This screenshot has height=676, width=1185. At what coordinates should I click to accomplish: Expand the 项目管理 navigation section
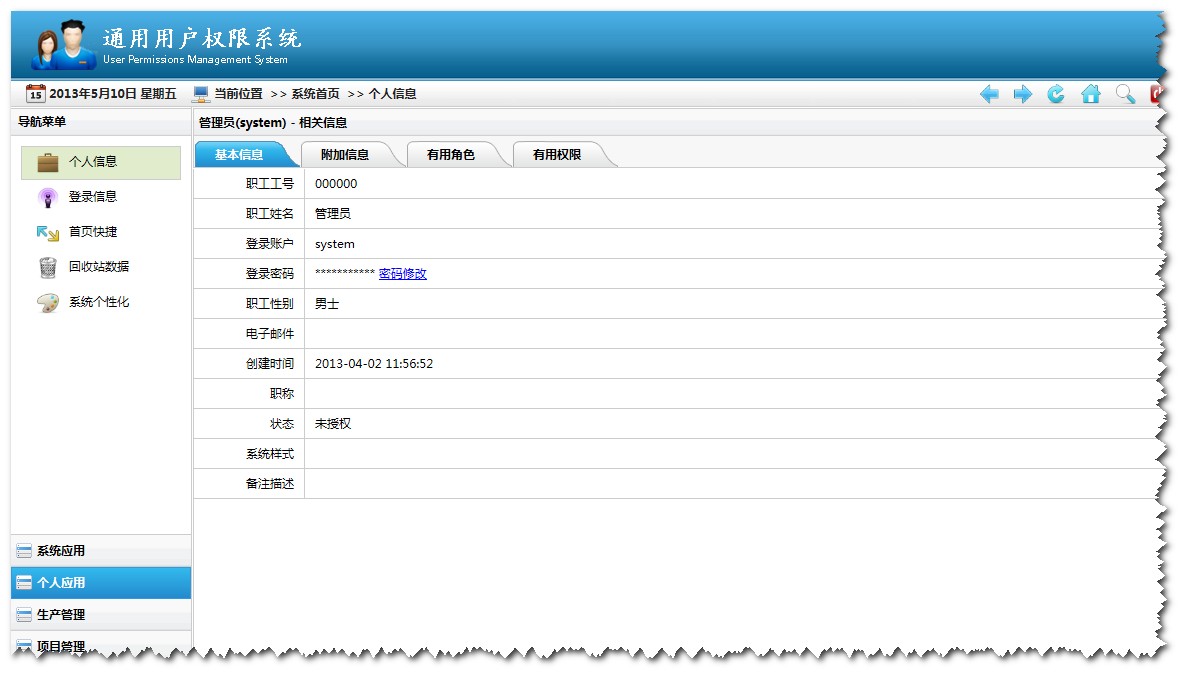60,645
